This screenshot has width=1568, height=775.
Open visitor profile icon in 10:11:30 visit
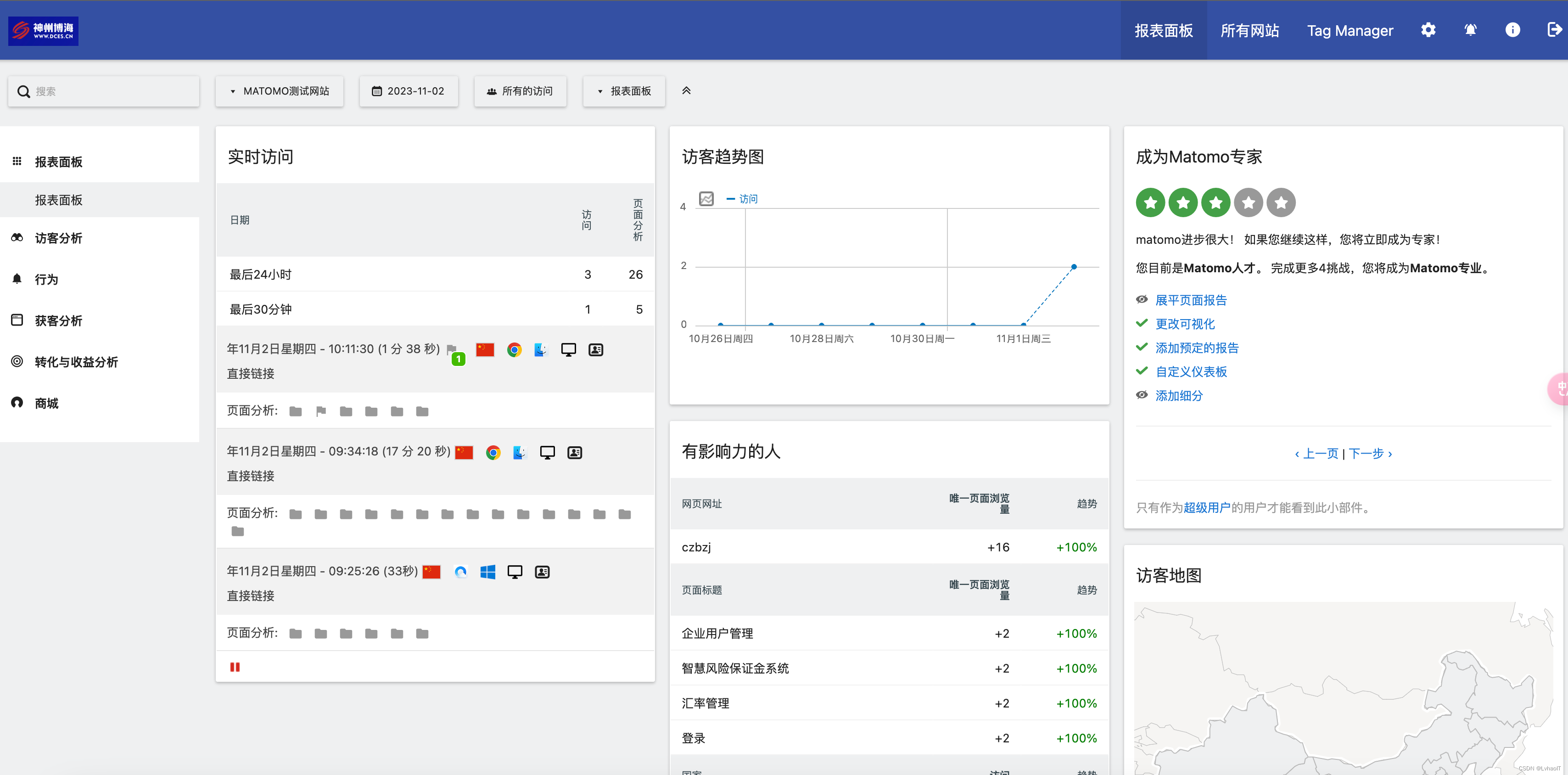tap(596, 349)
